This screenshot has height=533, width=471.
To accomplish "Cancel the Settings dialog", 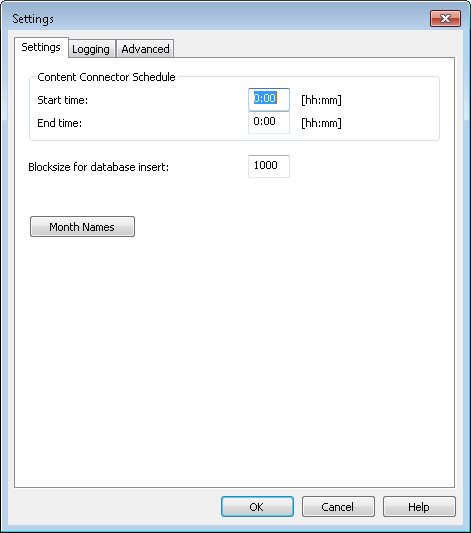I will coord(338,506).
